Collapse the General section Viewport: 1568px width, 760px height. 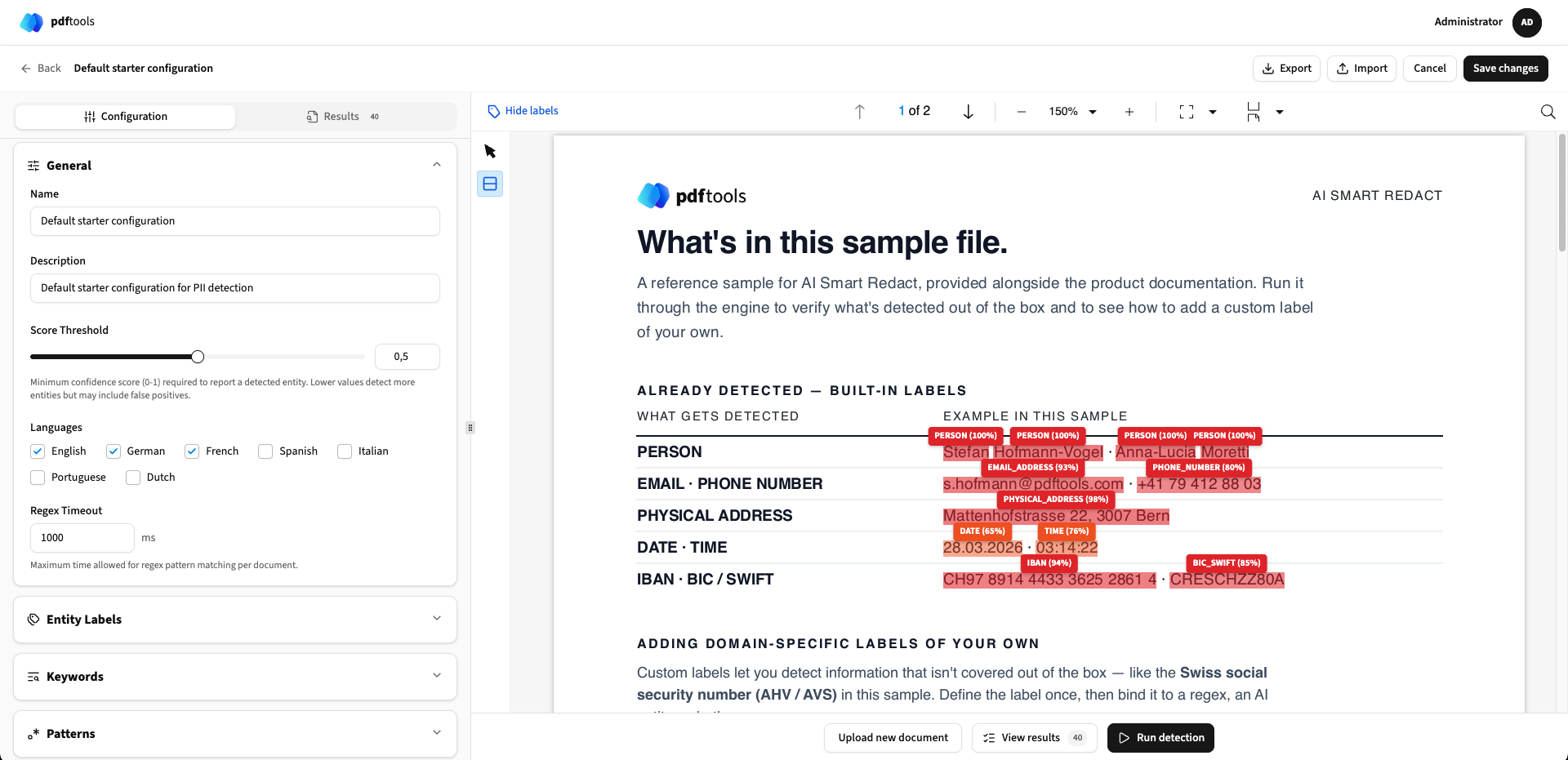point(437,165)
